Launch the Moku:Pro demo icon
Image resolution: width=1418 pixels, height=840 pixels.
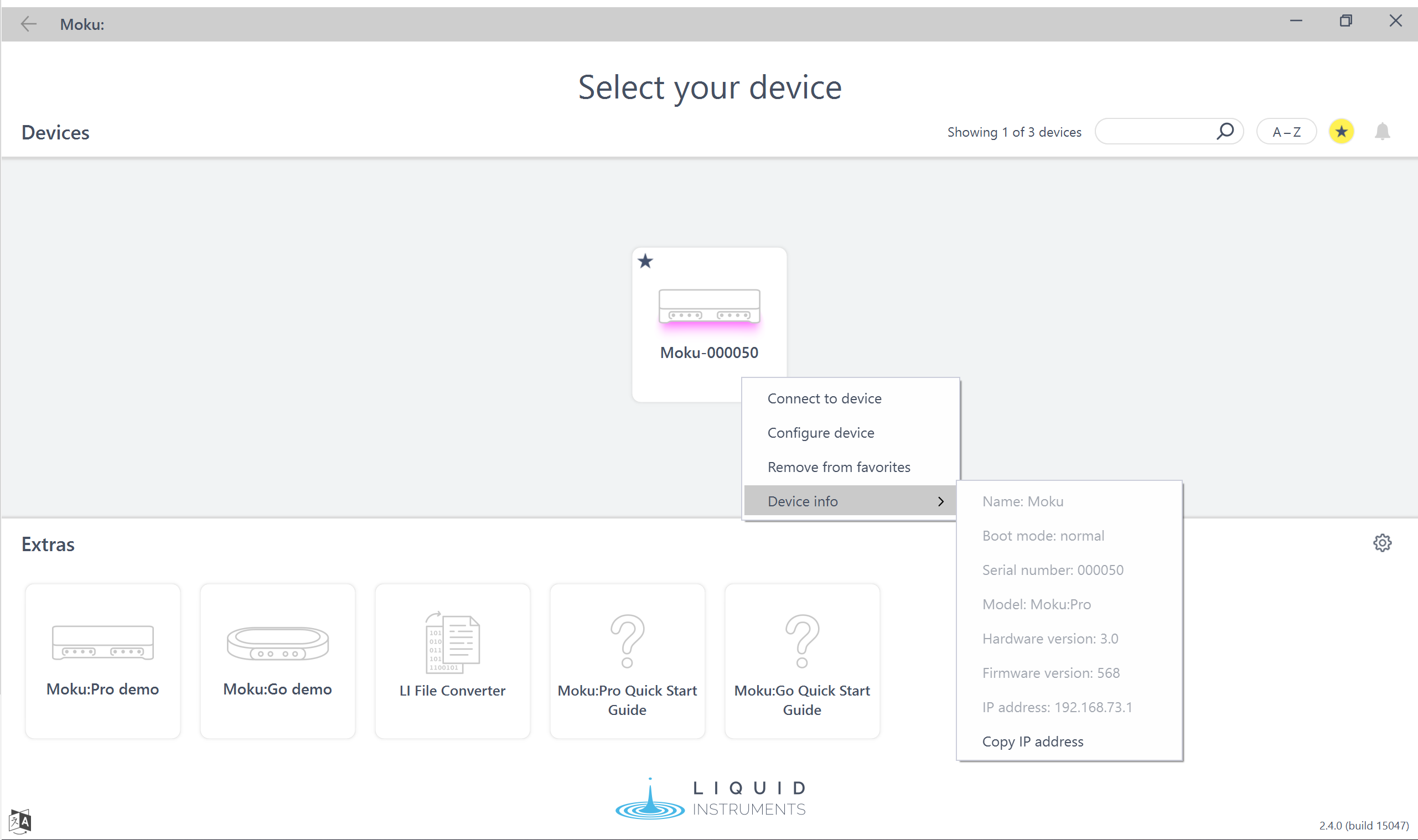point(102,642)
